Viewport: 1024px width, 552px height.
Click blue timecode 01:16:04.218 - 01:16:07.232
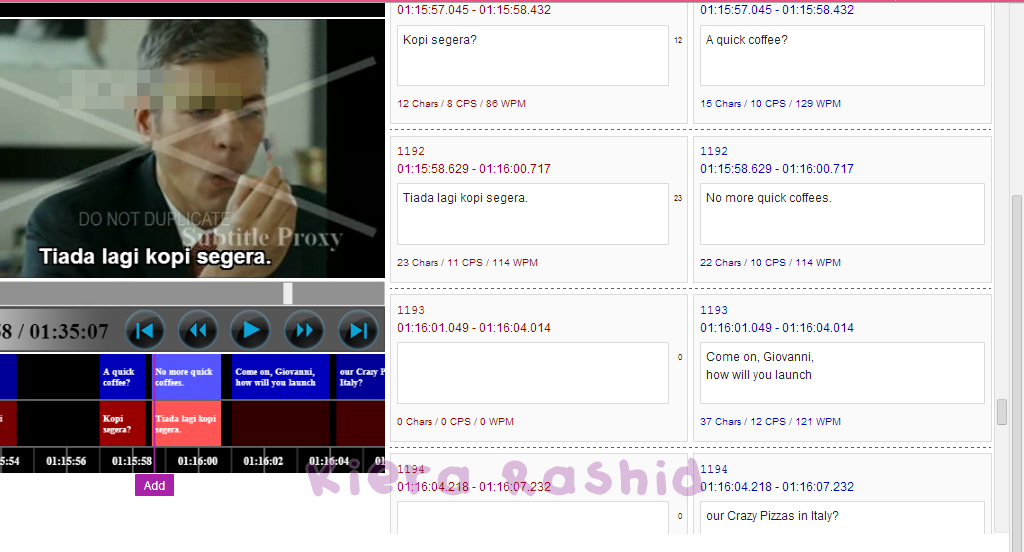[x=777, y=487]
